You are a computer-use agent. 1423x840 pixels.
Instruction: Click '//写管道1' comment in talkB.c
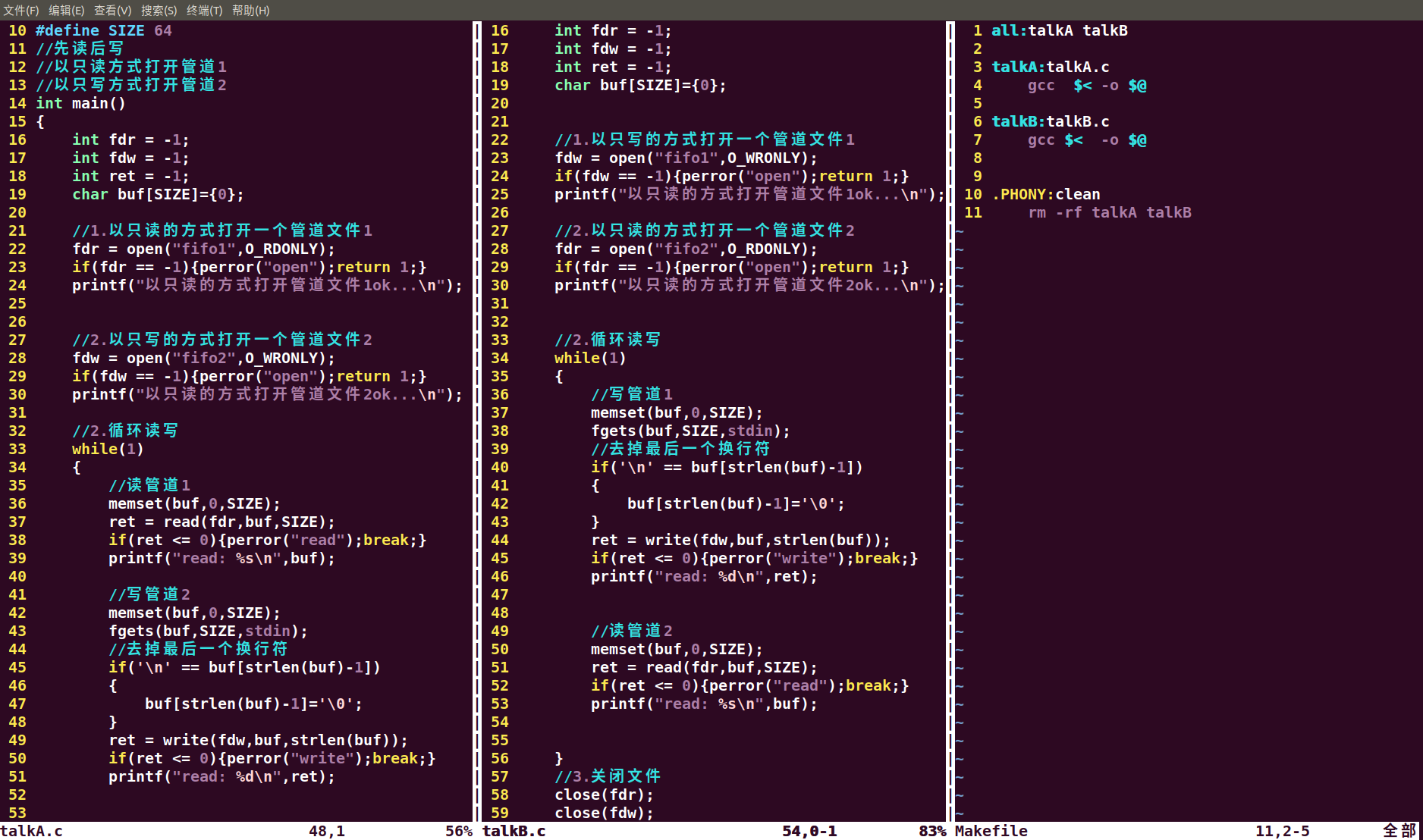631,394
